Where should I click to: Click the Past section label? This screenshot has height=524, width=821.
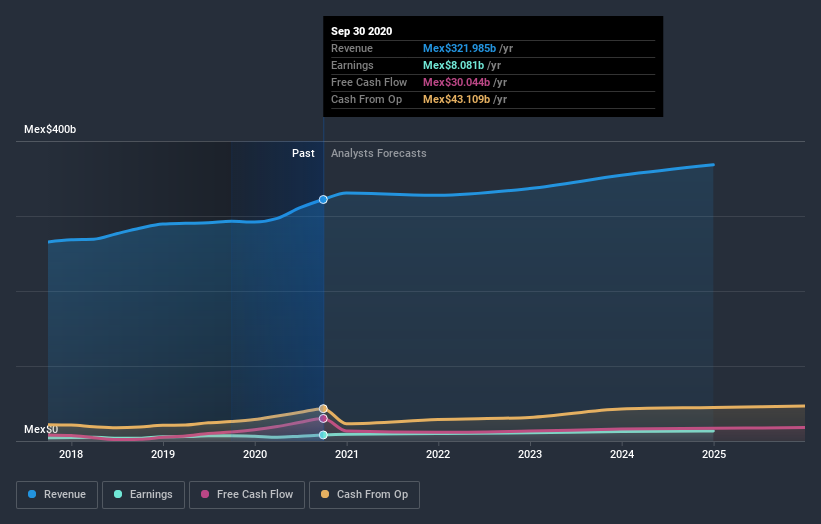point(303,153)
